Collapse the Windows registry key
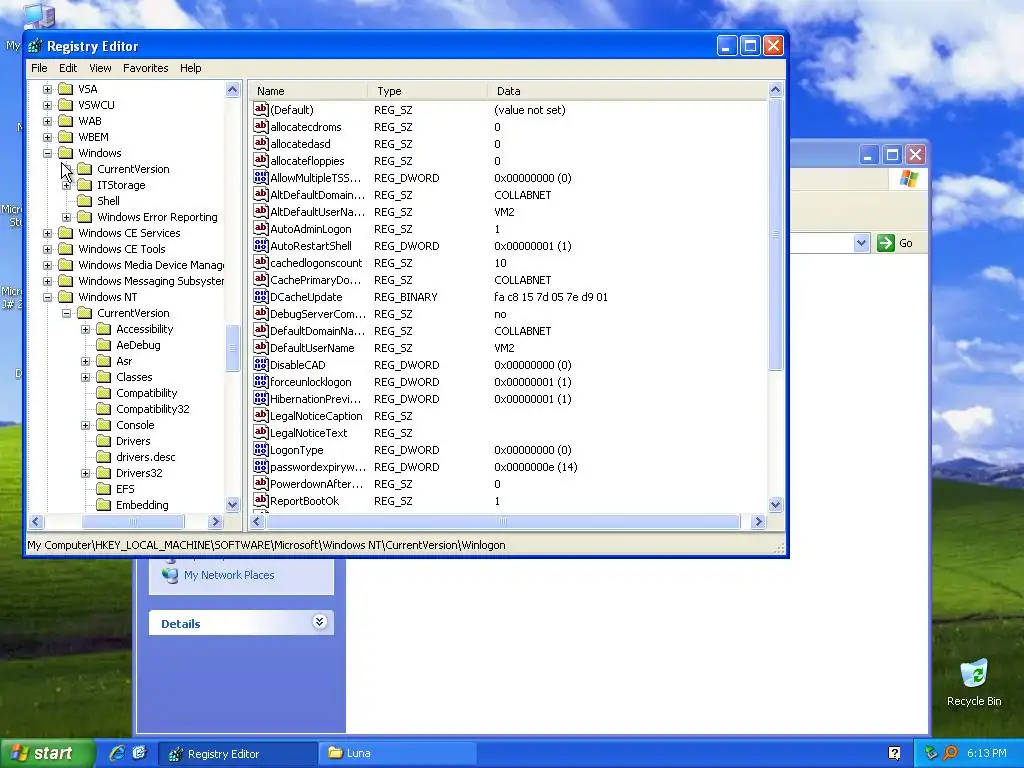 [x=48, y=153]
